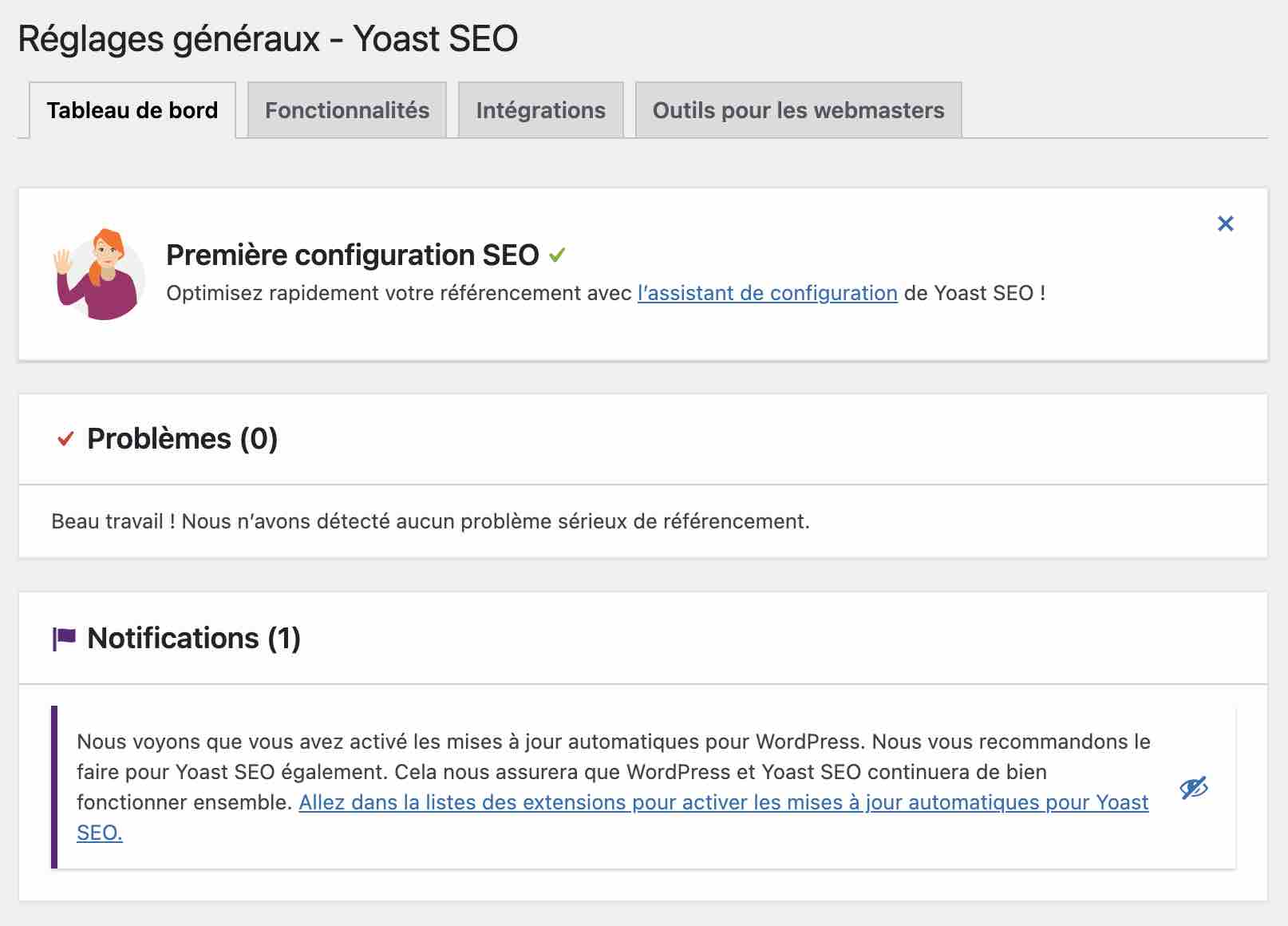Viewport: 1288px width, 926px height.
Task: Click the SEO link in the notification
Action: [98, 833]
